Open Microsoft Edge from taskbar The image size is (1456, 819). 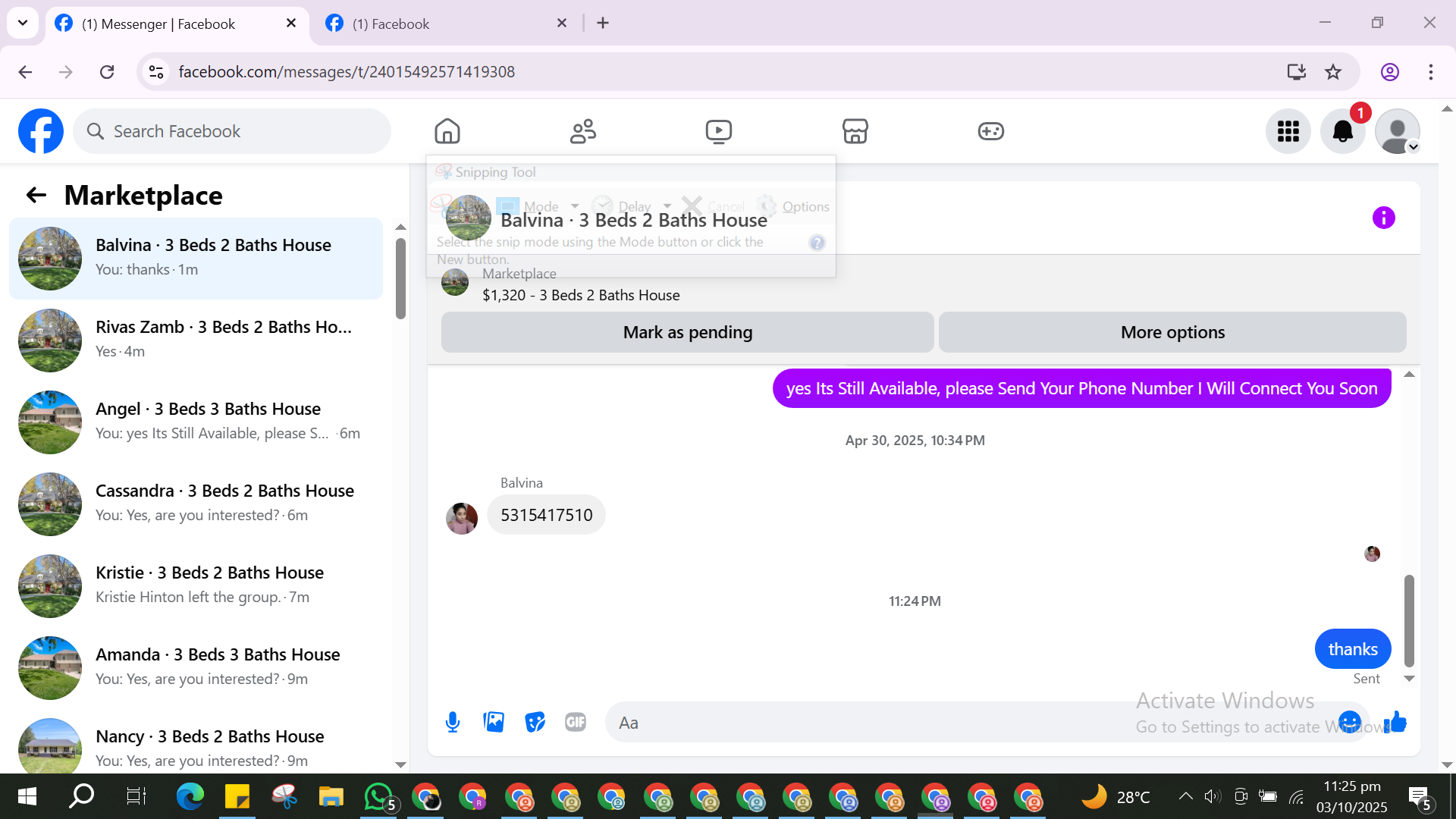point(190,797)
